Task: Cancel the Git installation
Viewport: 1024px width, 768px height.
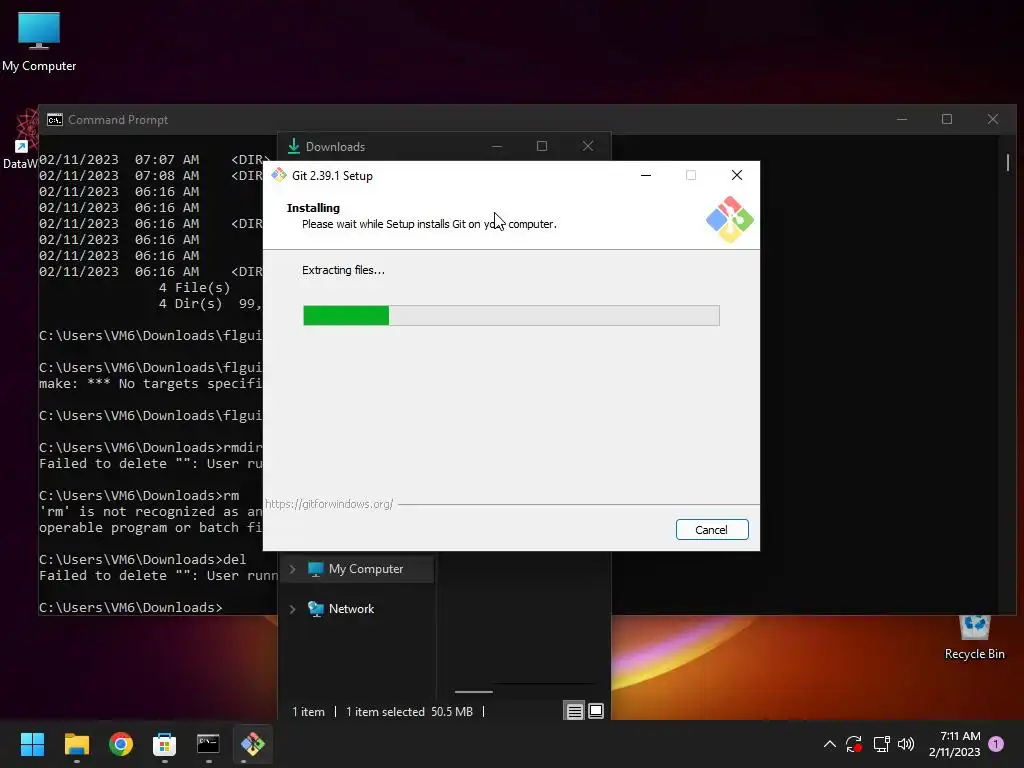Action: tap(712, 530)
